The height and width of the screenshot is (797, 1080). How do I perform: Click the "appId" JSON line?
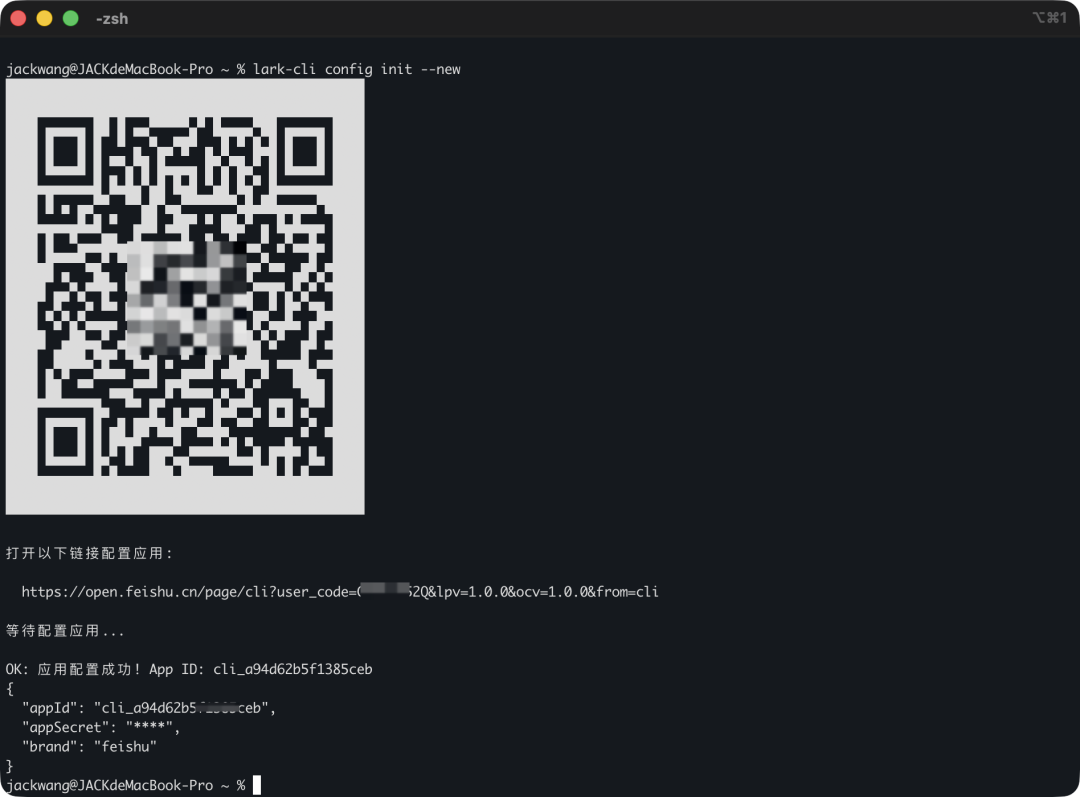[x=148, y=708]
